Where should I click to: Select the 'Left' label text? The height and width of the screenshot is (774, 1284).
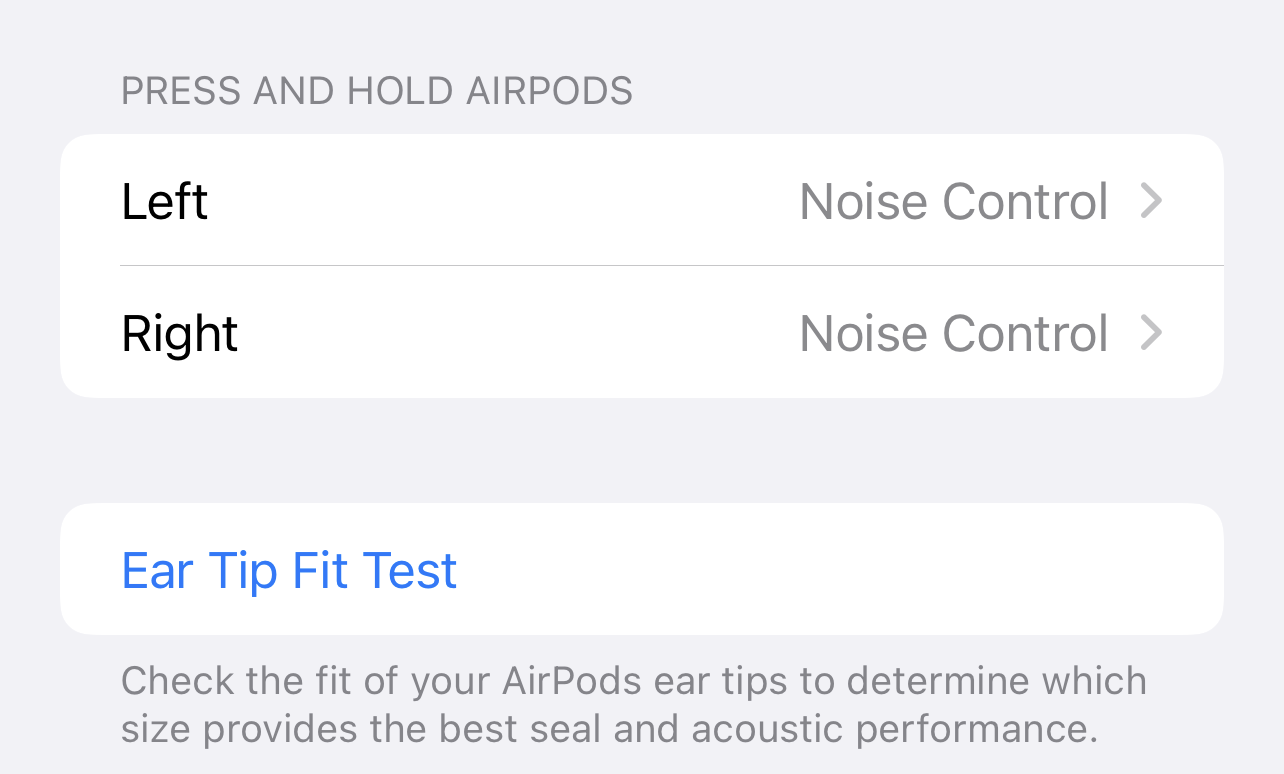(164, 201)
